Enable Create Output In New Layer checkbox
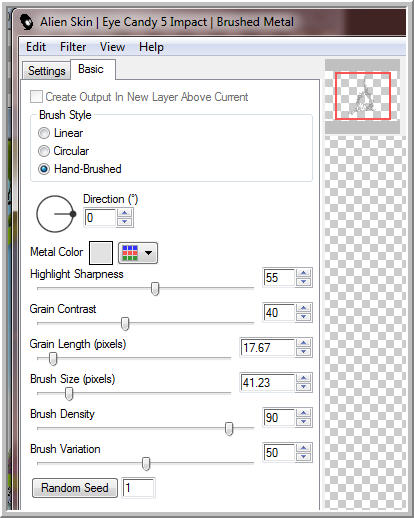The height and width of the screenshot is (518, 414). [36, 97]
